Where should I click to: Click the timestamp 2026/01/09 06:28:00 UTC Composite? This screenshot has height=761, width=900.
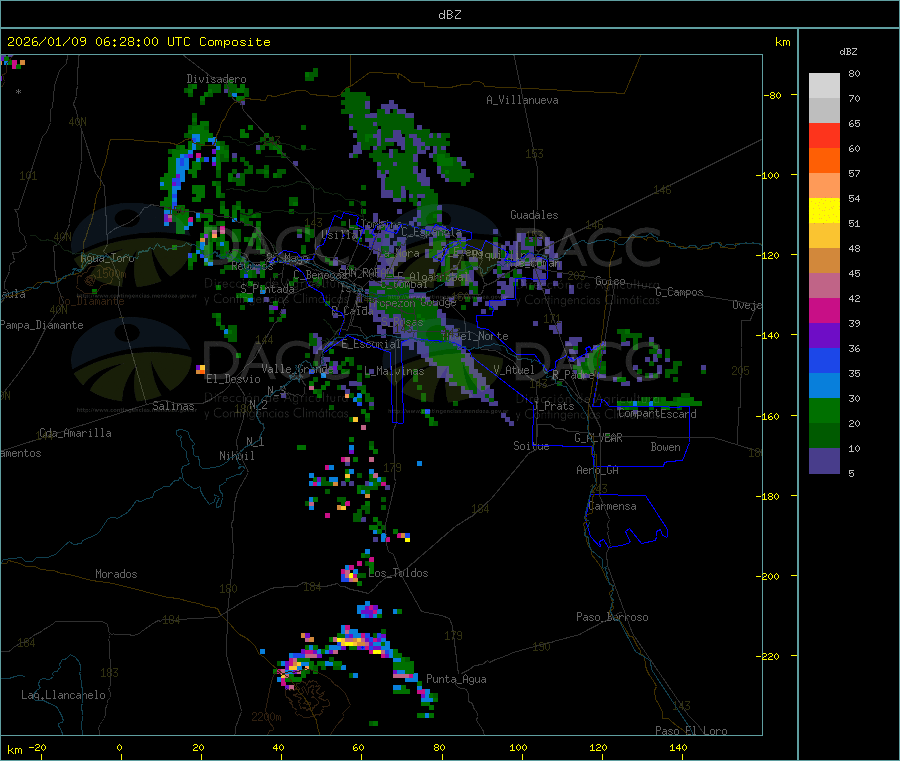click(139, 42)
